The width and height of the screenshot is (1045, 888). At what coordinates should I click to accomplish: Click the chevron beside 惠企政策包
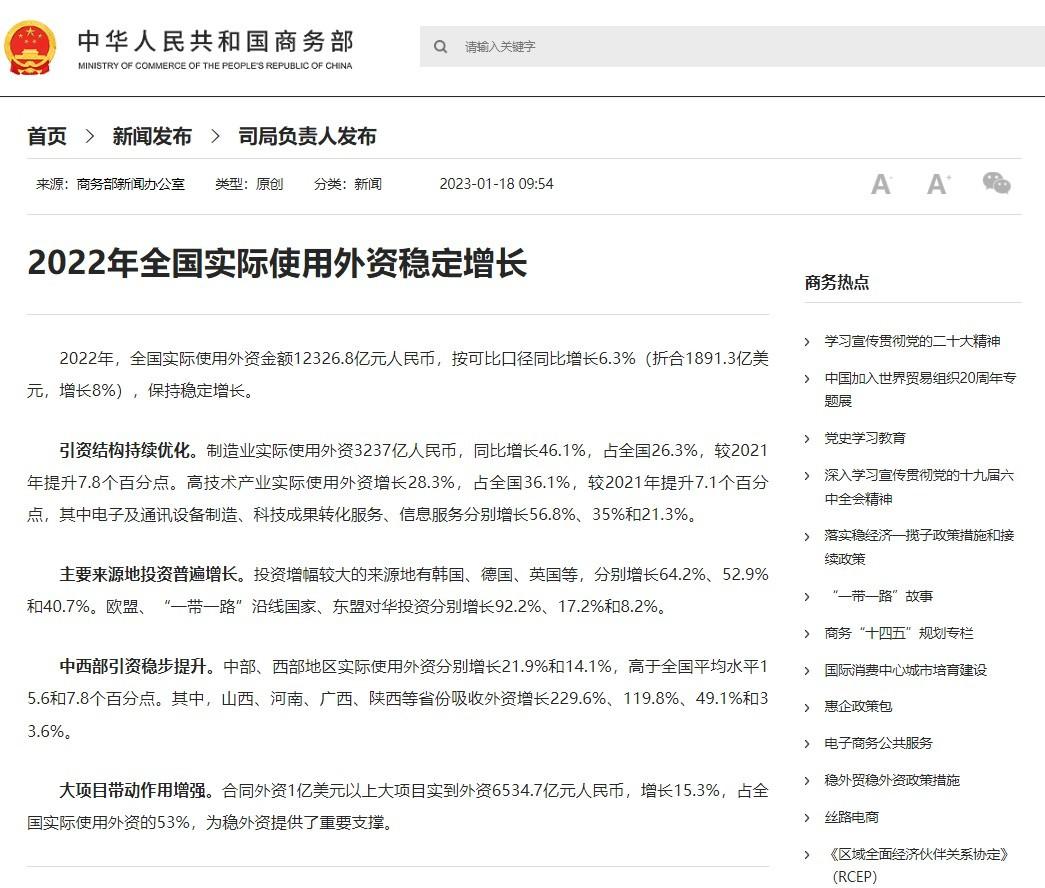(x=807, y=707)
